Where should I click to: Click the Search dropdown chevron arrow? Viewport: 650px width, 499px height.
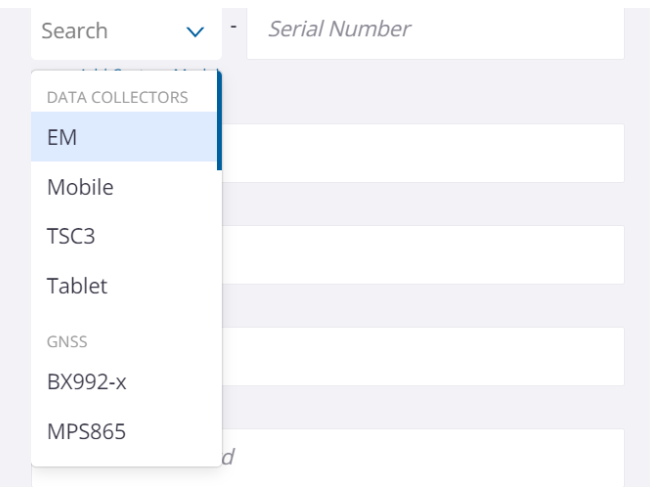tap(196, 32)
